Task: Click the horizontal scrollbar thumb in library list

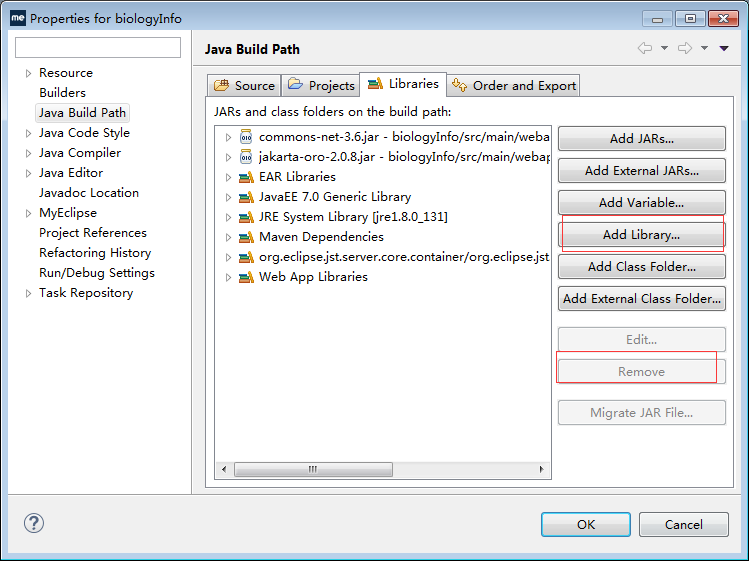Action: tap(313, 469)
